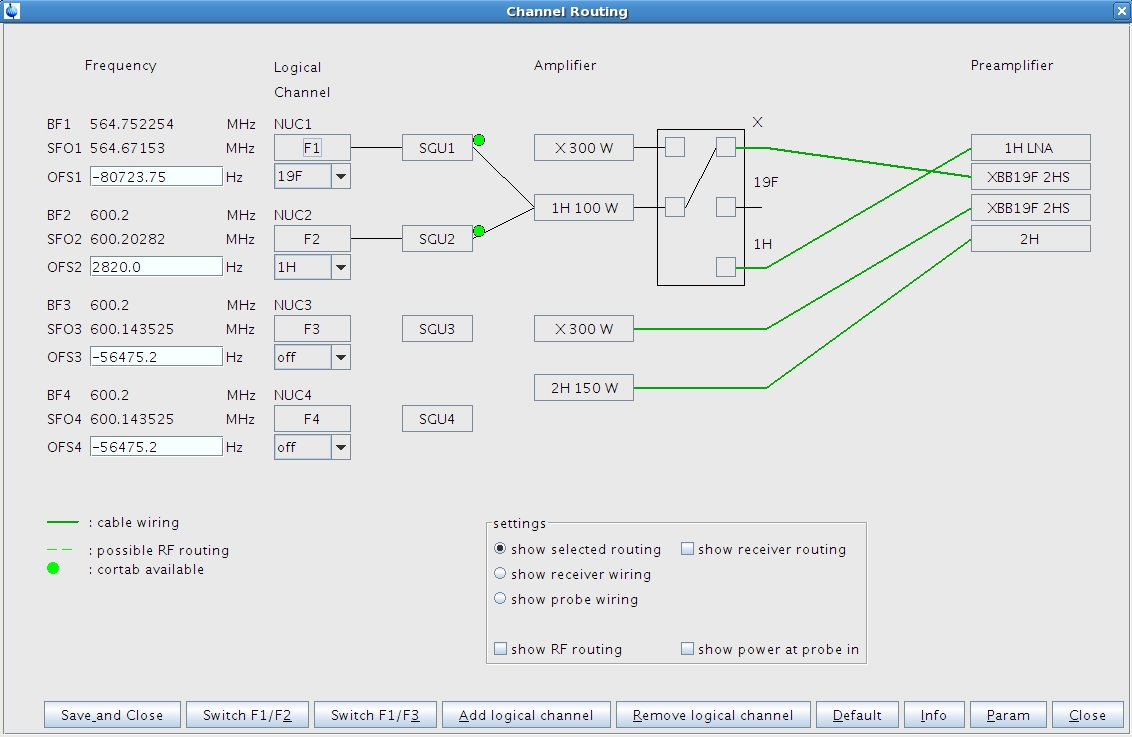Click top-left switch box connected to X 300 W
Screen dimensions: 1132x737
tap(675, 148)
